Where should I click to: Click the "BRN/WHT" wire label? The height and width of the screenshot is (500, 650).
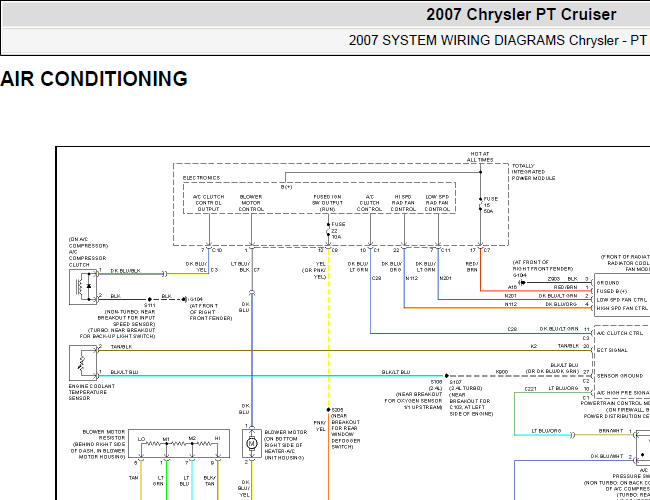(611, 431)
